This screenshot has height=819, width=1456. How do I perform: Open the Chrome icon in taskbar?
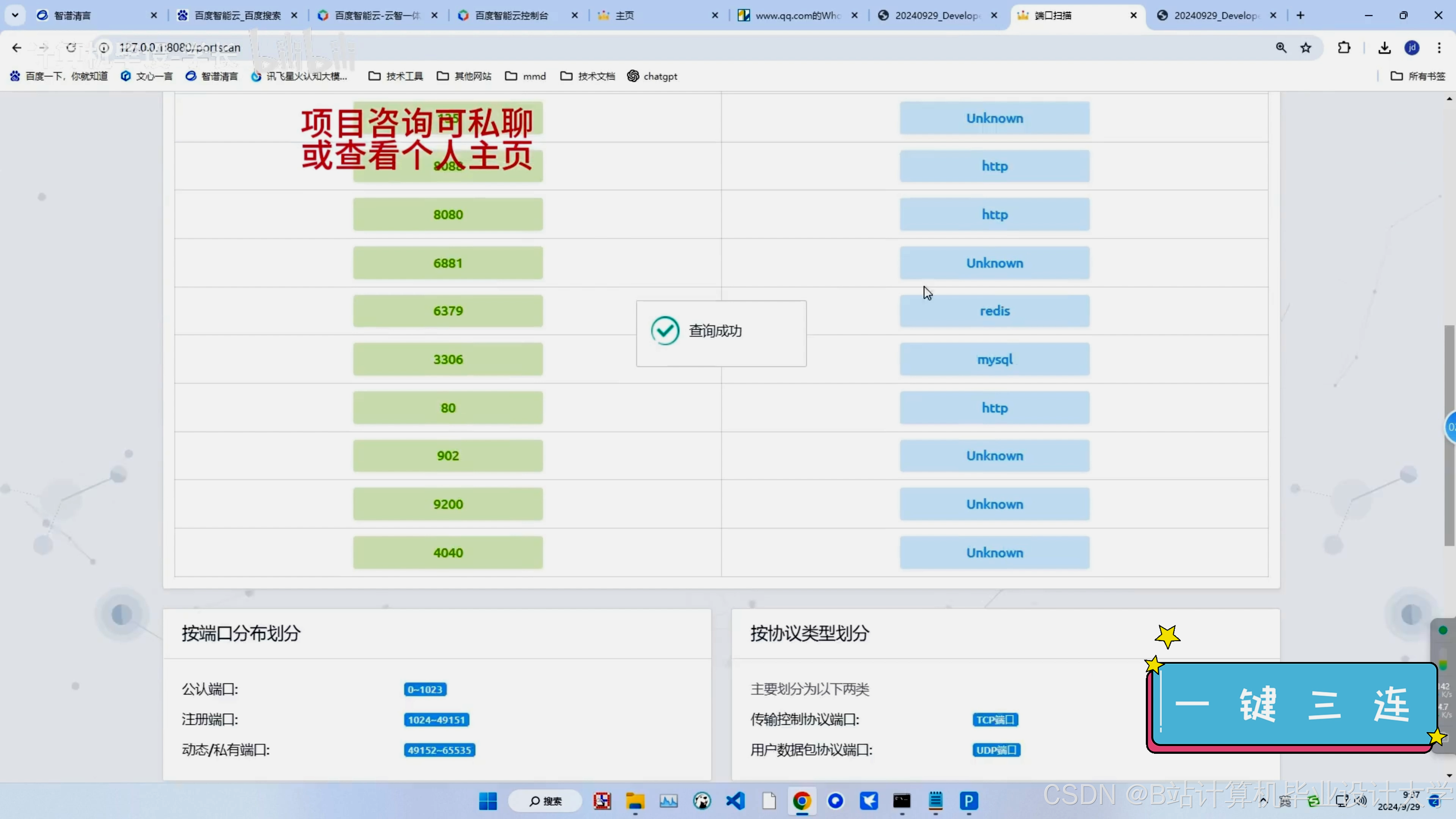coord(802,801)
